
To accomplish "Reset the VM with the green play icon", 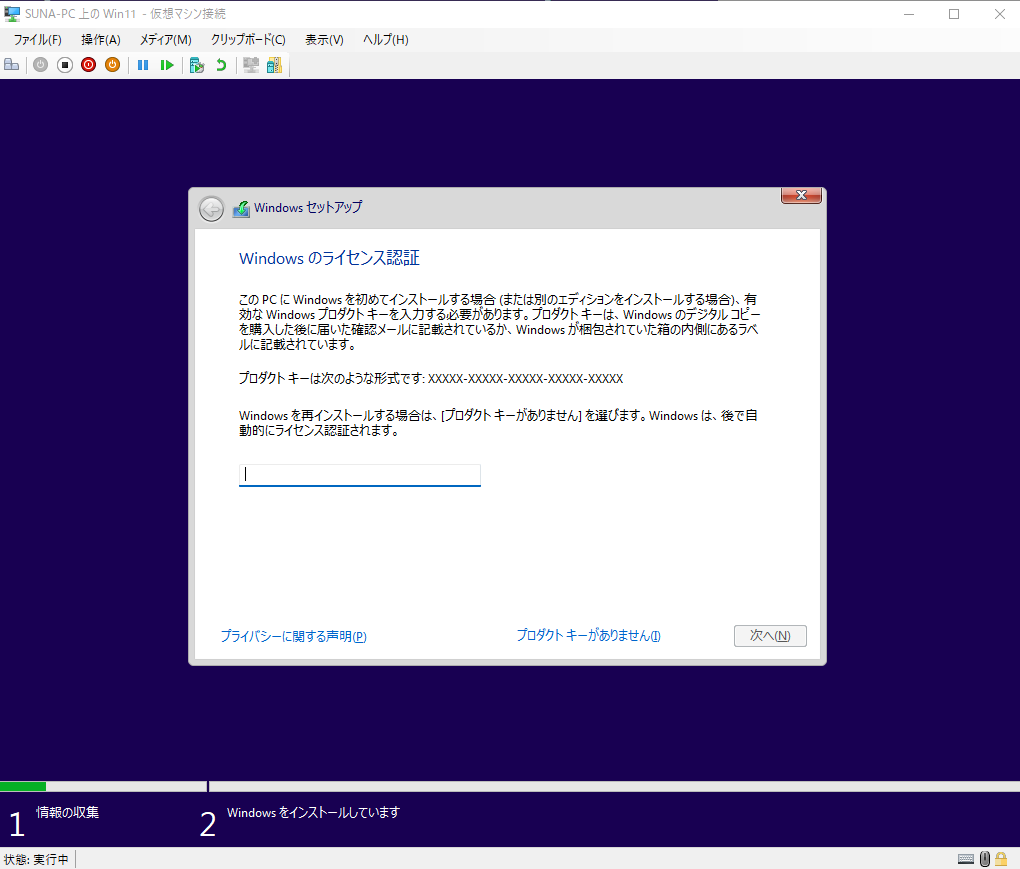I will [167, 64].
